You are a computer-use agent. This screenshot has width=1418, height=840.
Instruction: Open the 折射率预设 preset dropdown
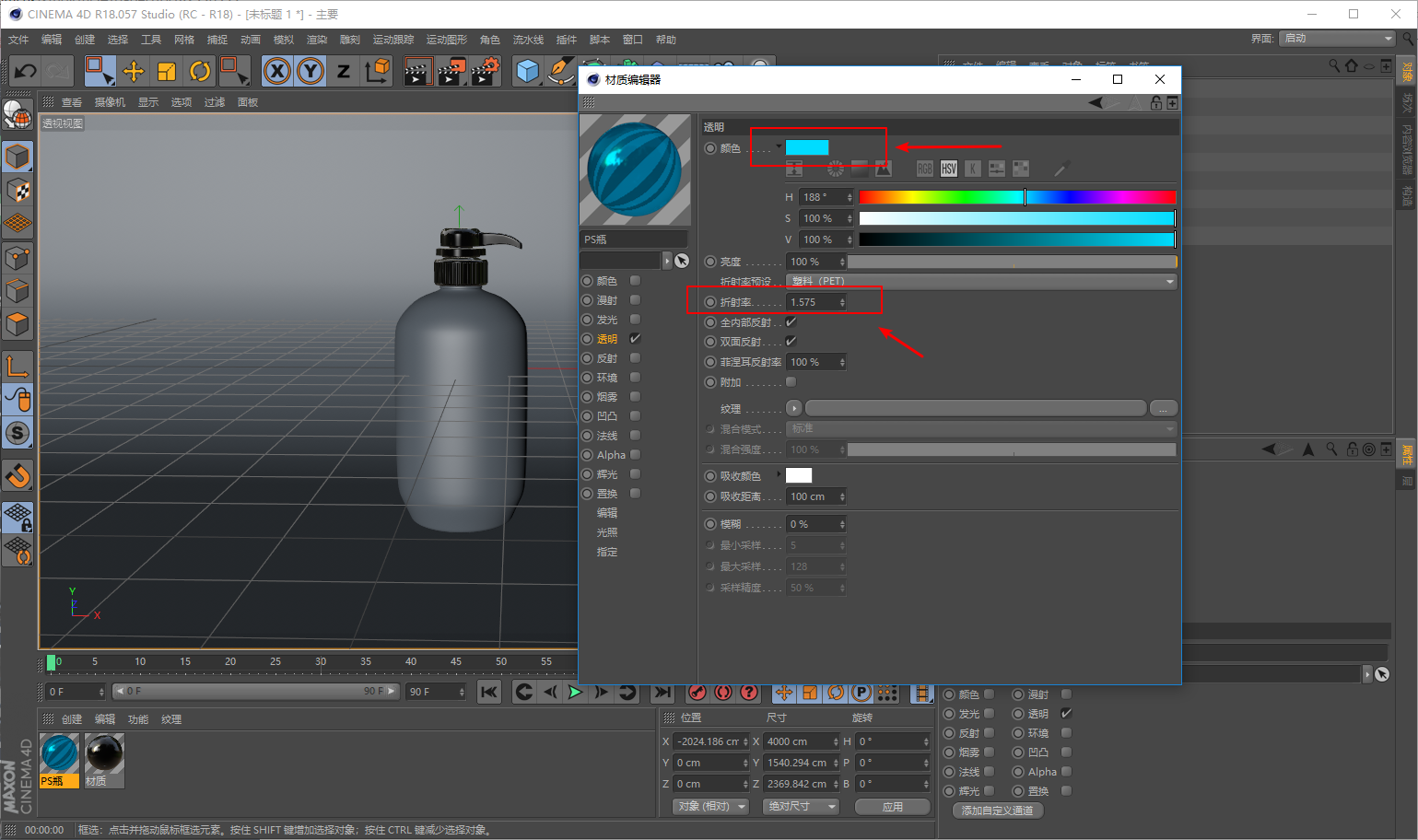point(981,281)
